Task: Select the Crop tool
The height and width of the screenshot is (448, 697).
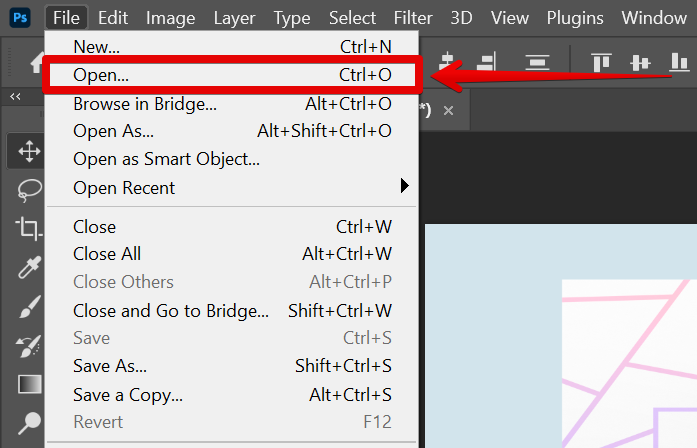Action: coord(29,228)
